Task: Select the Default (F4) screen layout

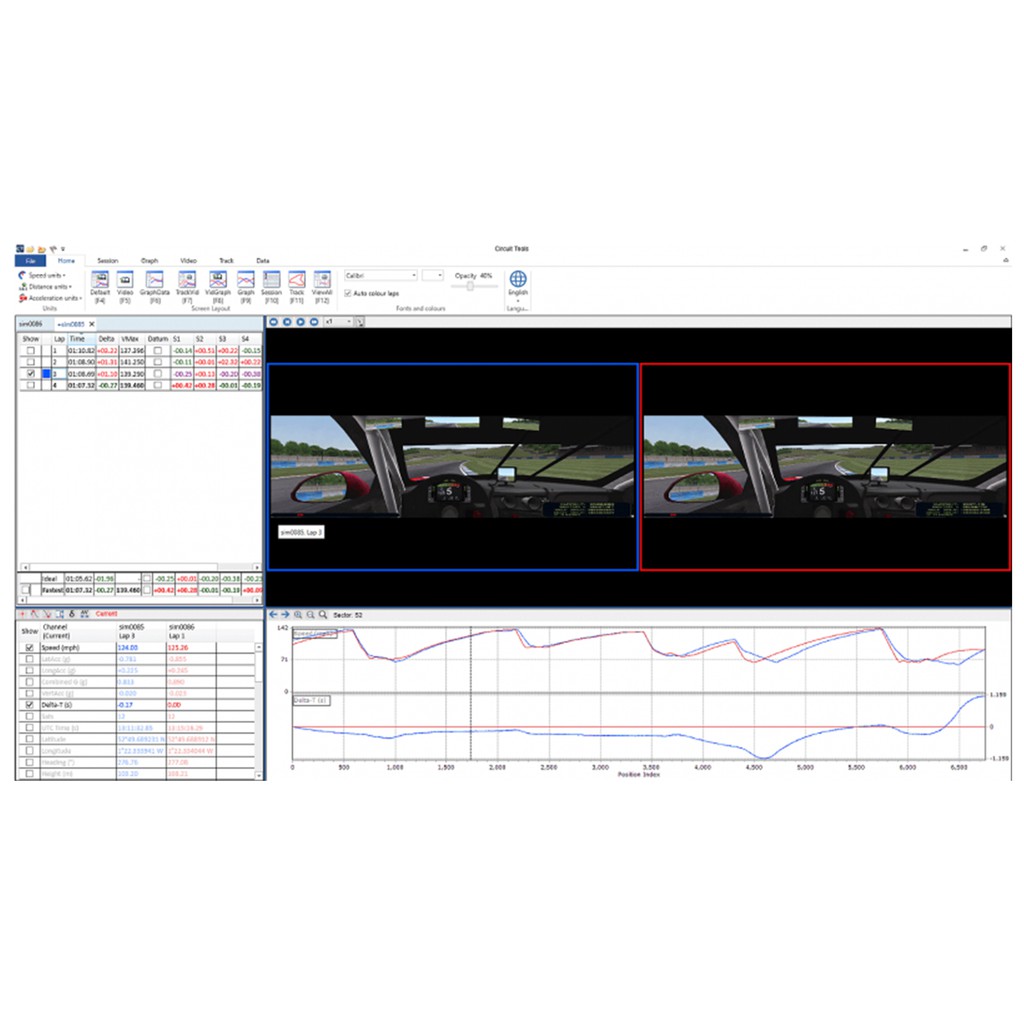Action: click(100, 287)
